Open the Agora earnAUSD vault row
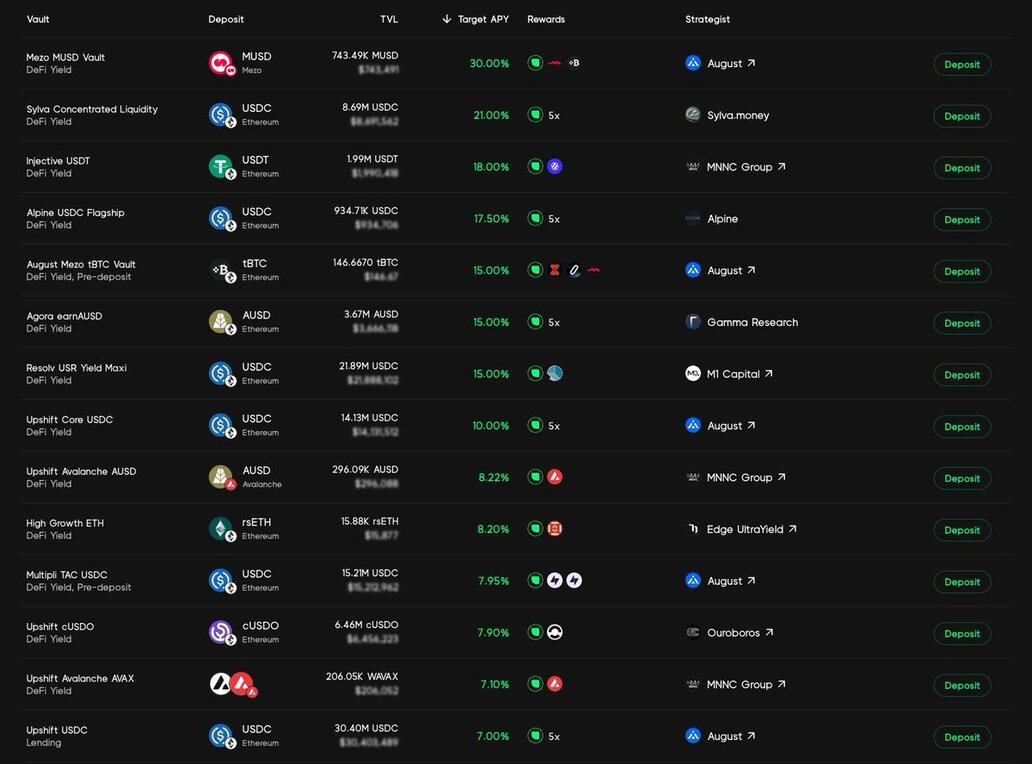 pyautogui.click(x=64, y=316)
